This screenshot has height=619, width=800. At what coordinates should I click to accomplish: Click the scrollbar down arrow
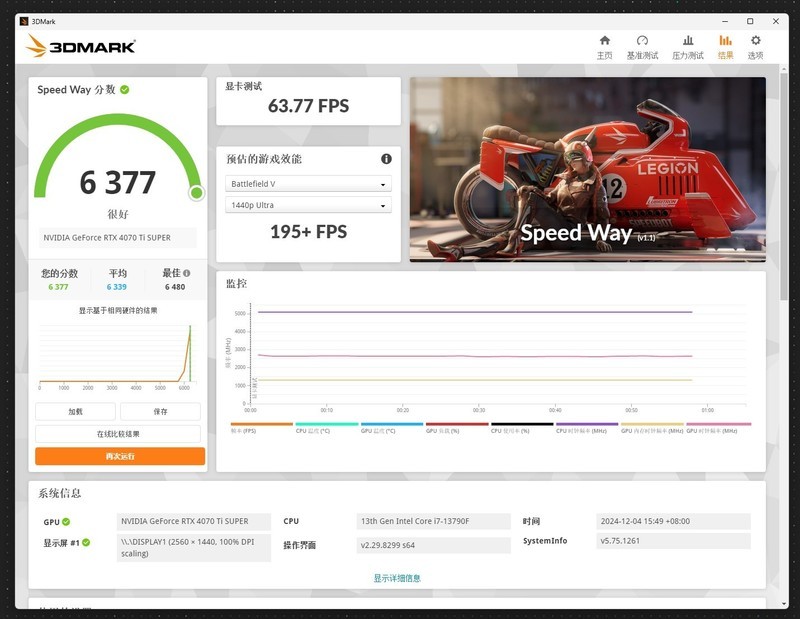pos(784,603)
